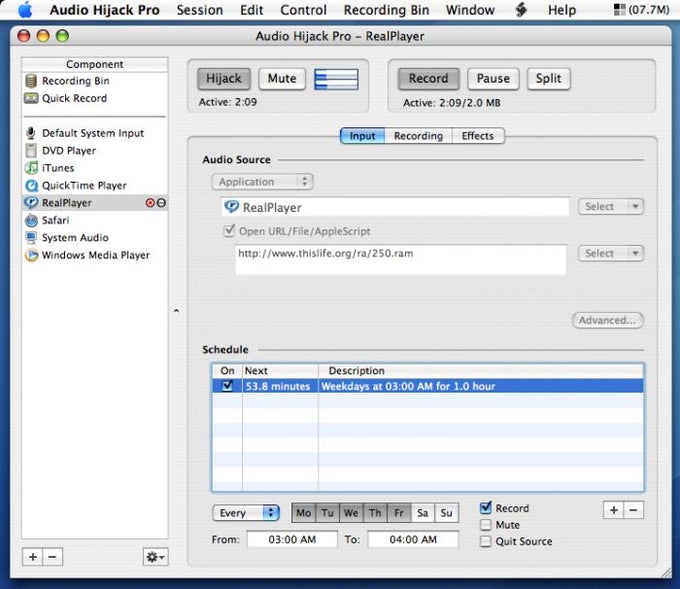Click the Split recording button

[x=548, y=79]
